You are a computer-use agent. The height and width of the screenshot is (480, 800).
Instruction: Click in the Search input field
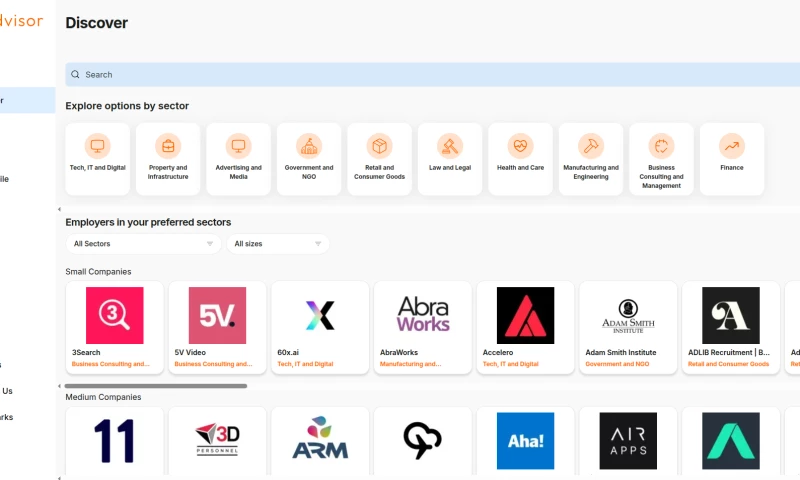click(x=433, y=74)
